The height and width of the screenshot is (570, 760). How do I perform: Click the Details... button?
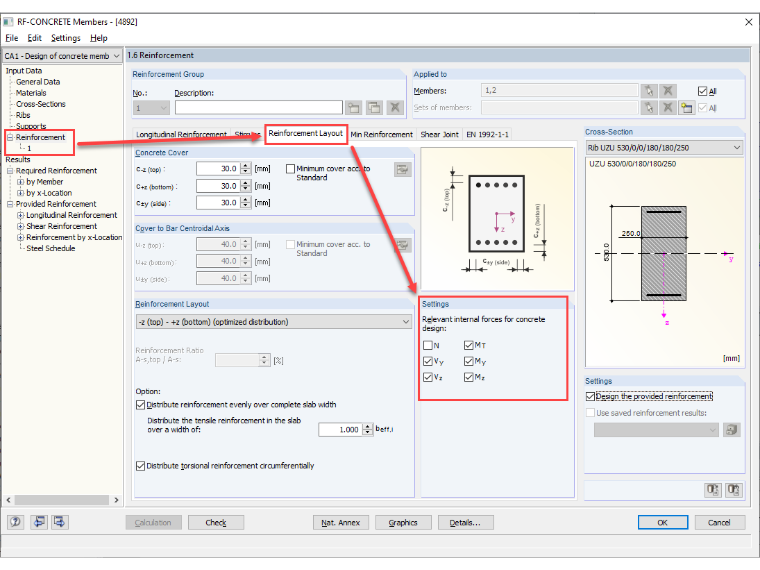coord(465,522)
